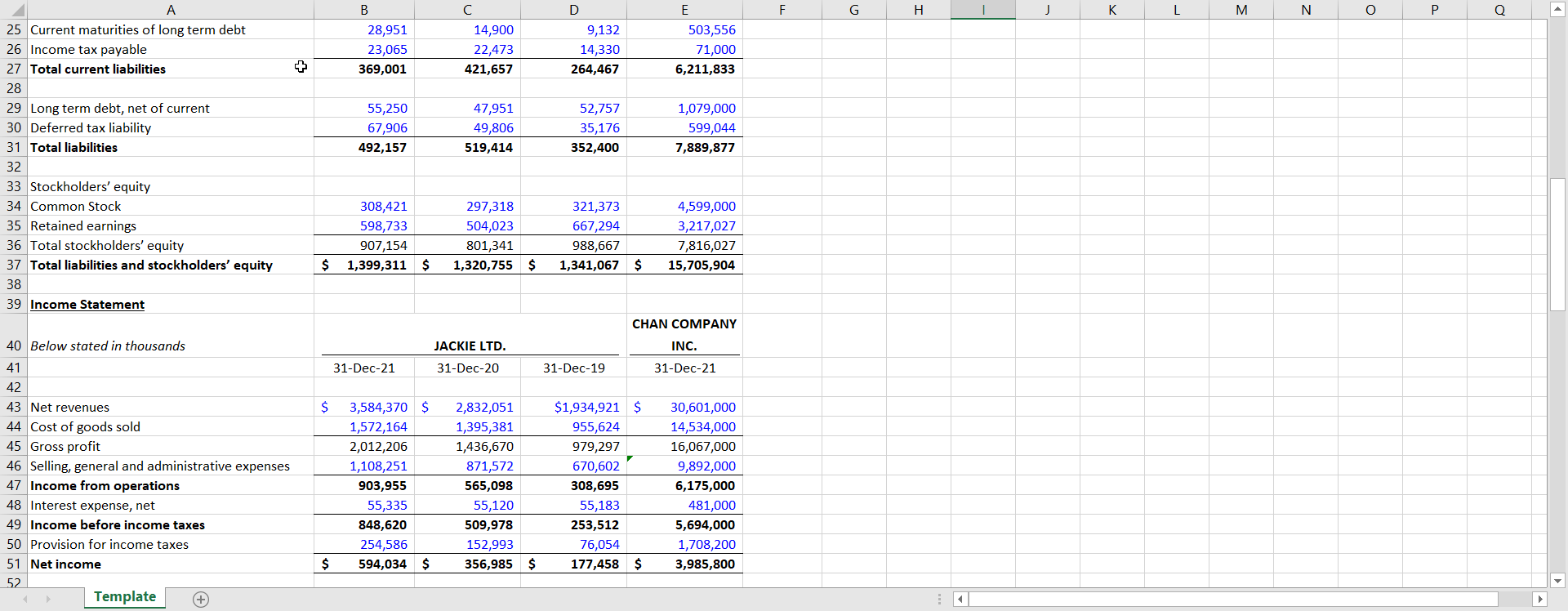
Task: Click the previous sheet navigation arrow
Action: tap(25, 600)
